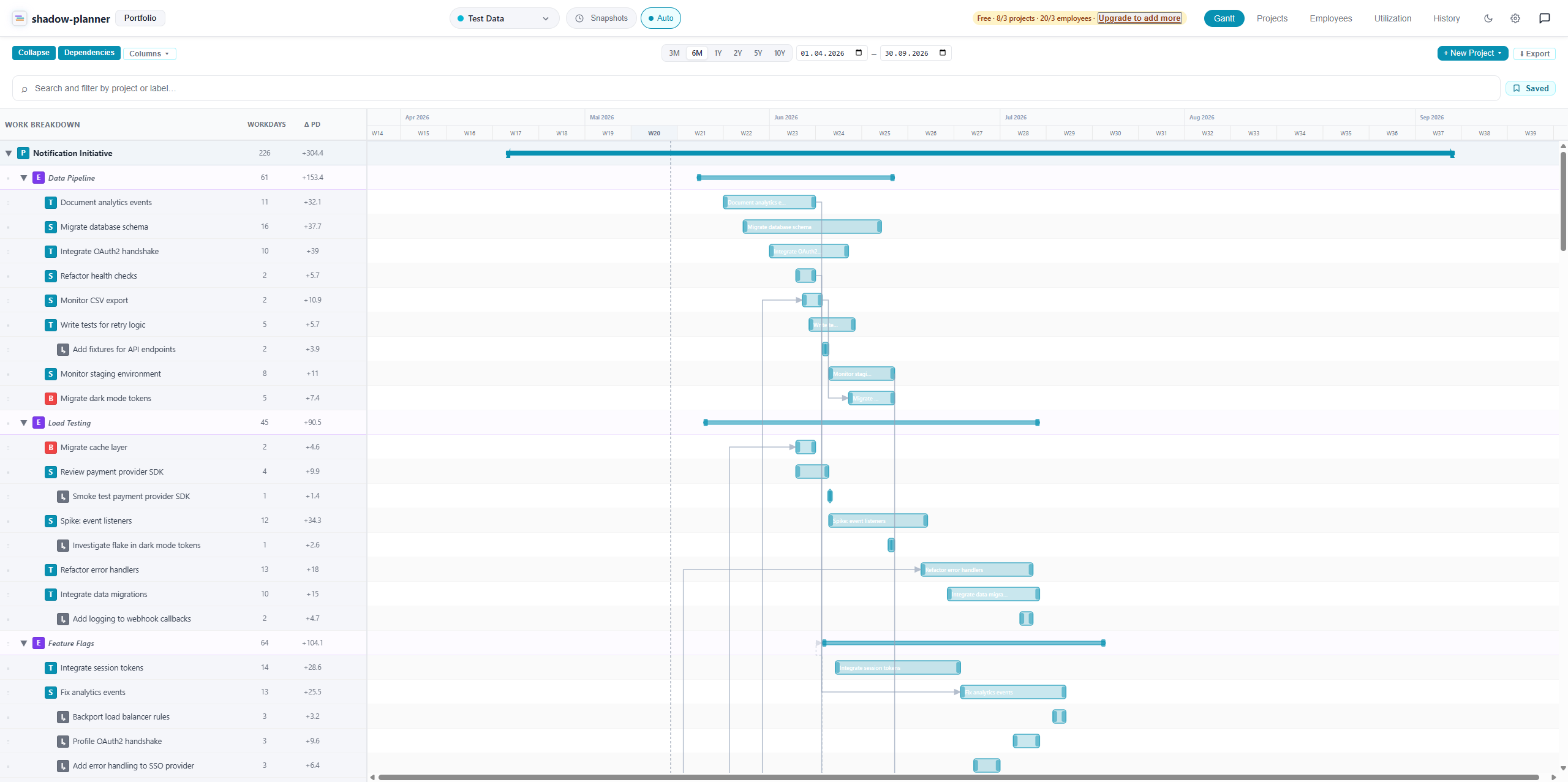Toggle dark mode moon icon
This screenshot has width=1568, height=782.
[1488, 18]
